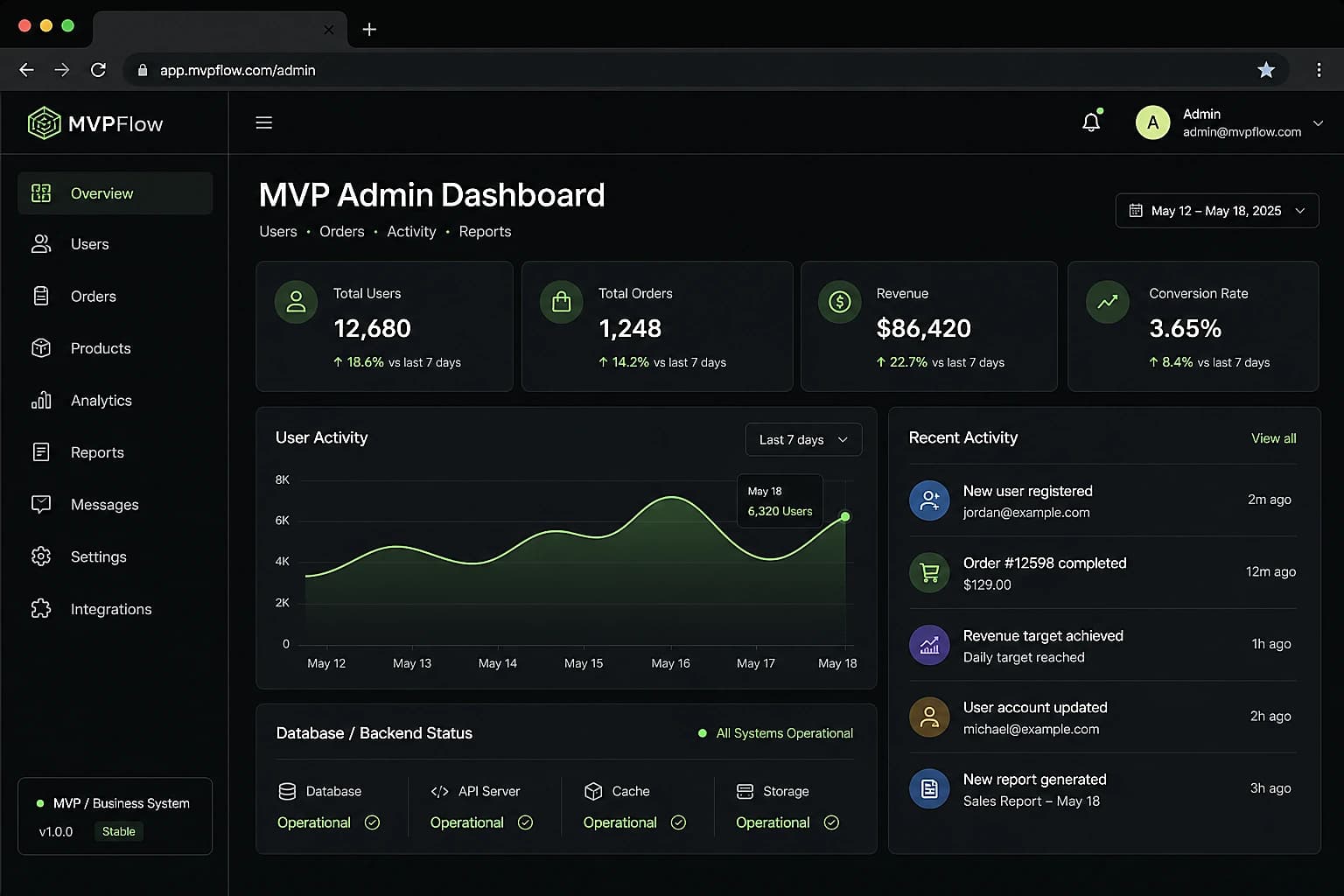Reload the page with the refresh icon
This screenshot has height=896, width=1344.
pyautogui.click(x=98, y=70)
